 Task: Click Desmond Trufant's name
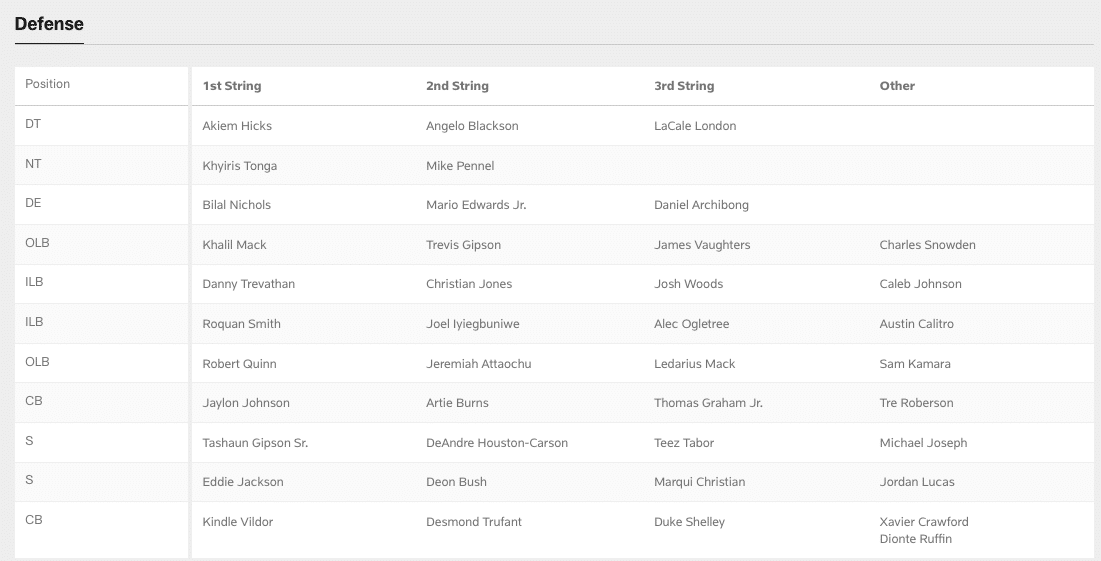pyautogui.click(x=473, y=522)
